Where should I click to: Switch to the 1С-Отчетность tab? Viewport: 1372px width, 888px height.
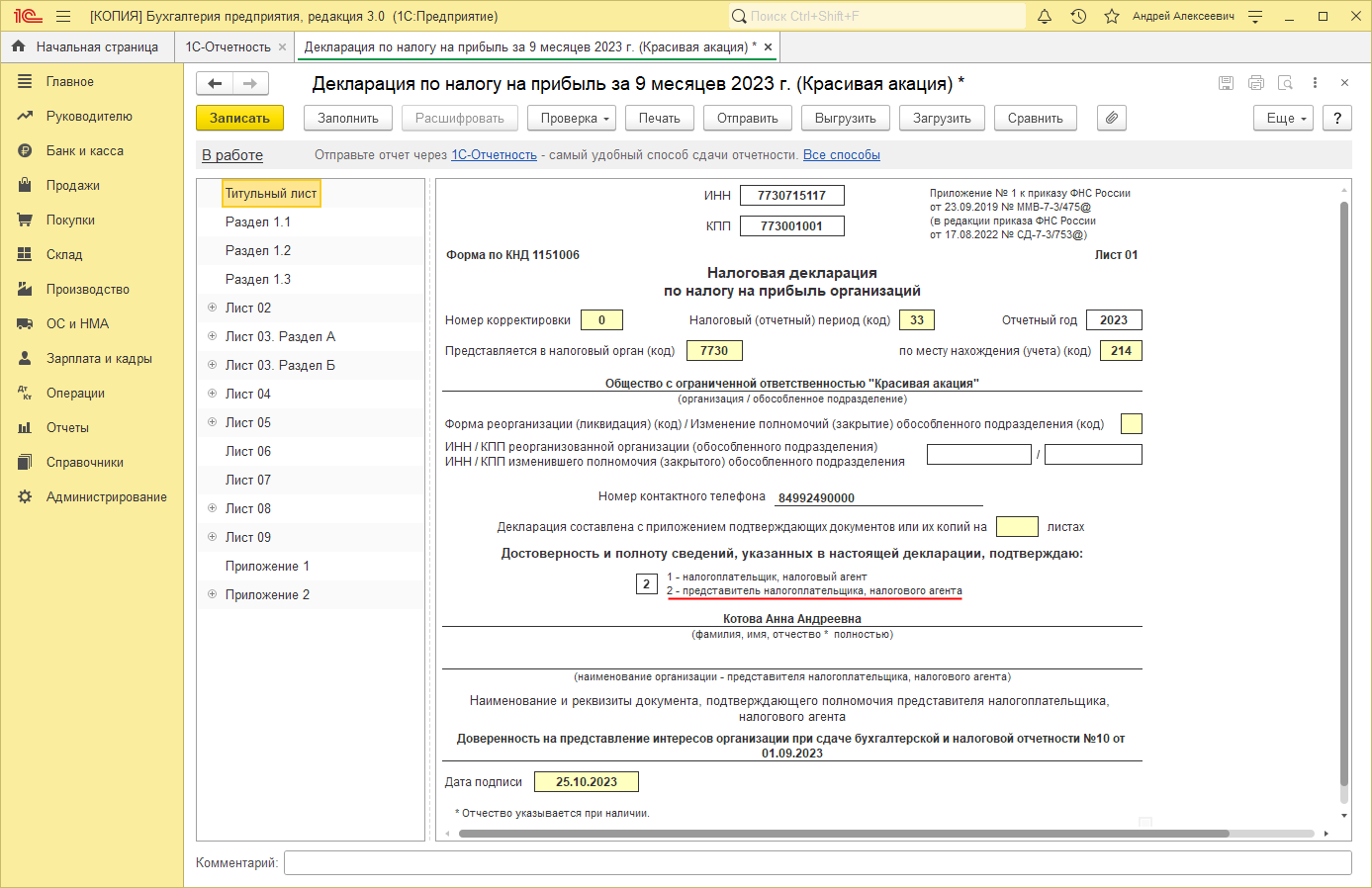[228, 46]
